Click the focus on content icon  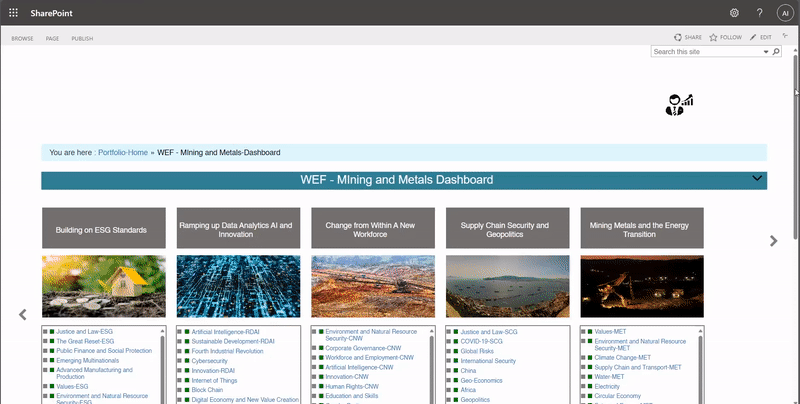(x=785, y=36)
